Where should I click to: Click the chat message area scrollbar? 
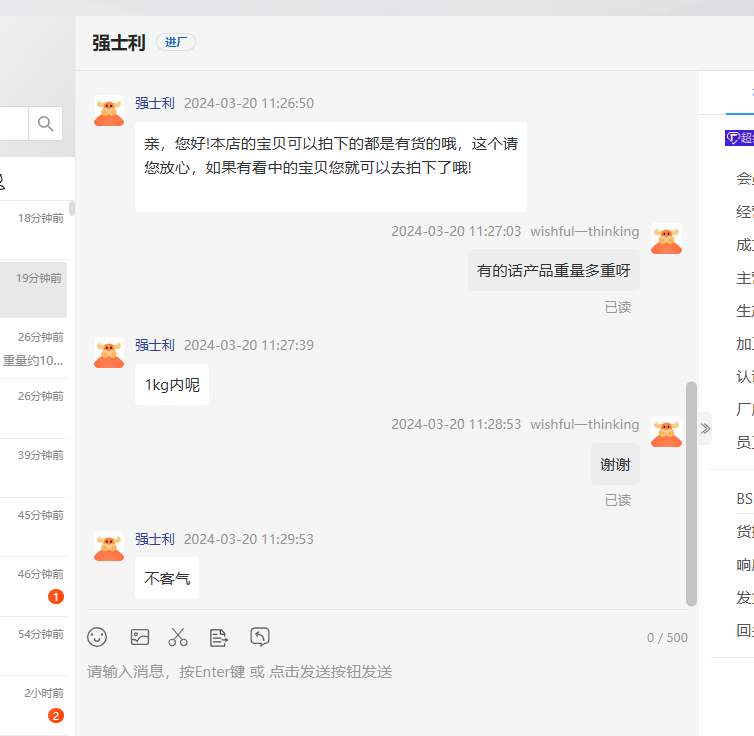click(691, 492)
